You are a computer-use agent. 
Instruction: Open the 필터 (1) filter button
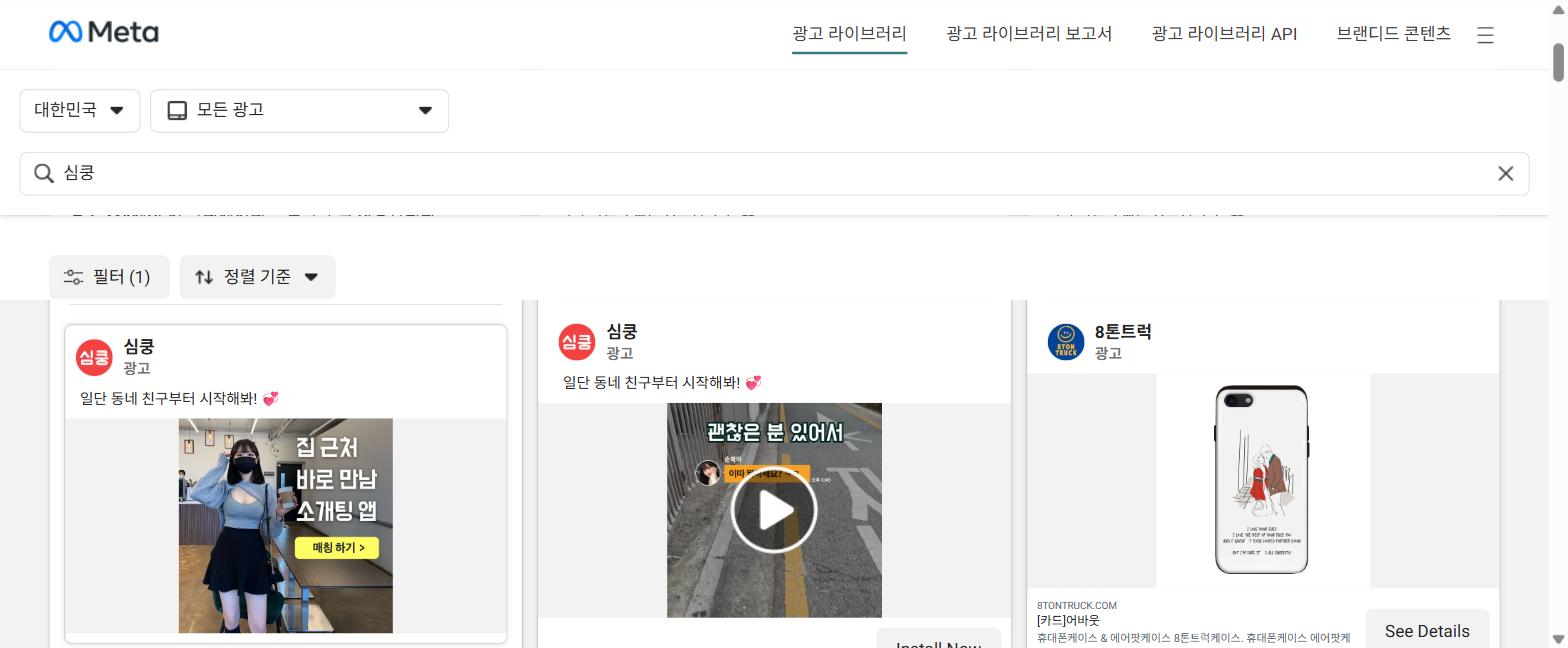pyautogui.click(x=109, y=277)
